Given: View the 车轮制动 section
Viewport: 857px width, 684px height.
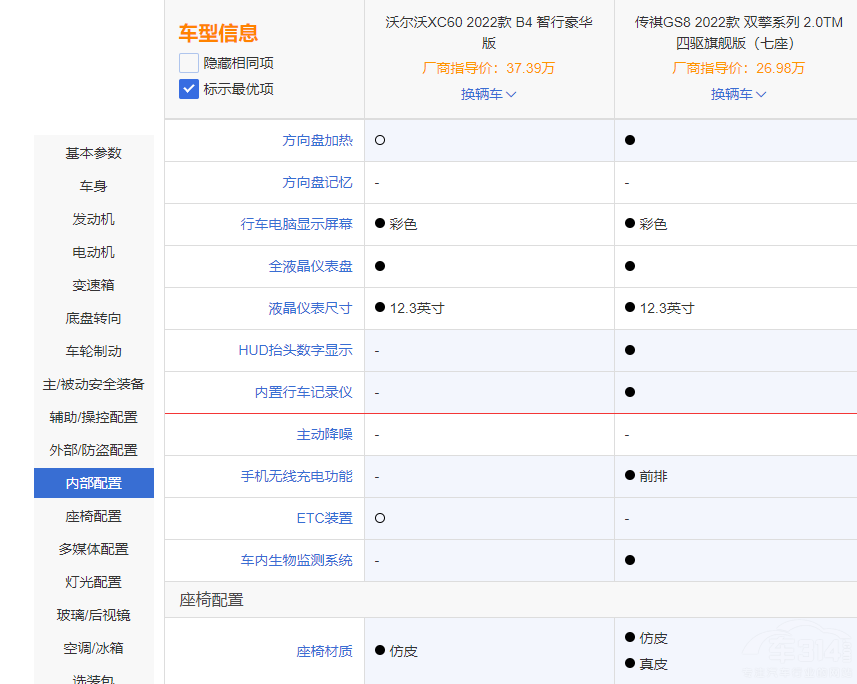Looking at the screenshot, I should click(93, 351).
